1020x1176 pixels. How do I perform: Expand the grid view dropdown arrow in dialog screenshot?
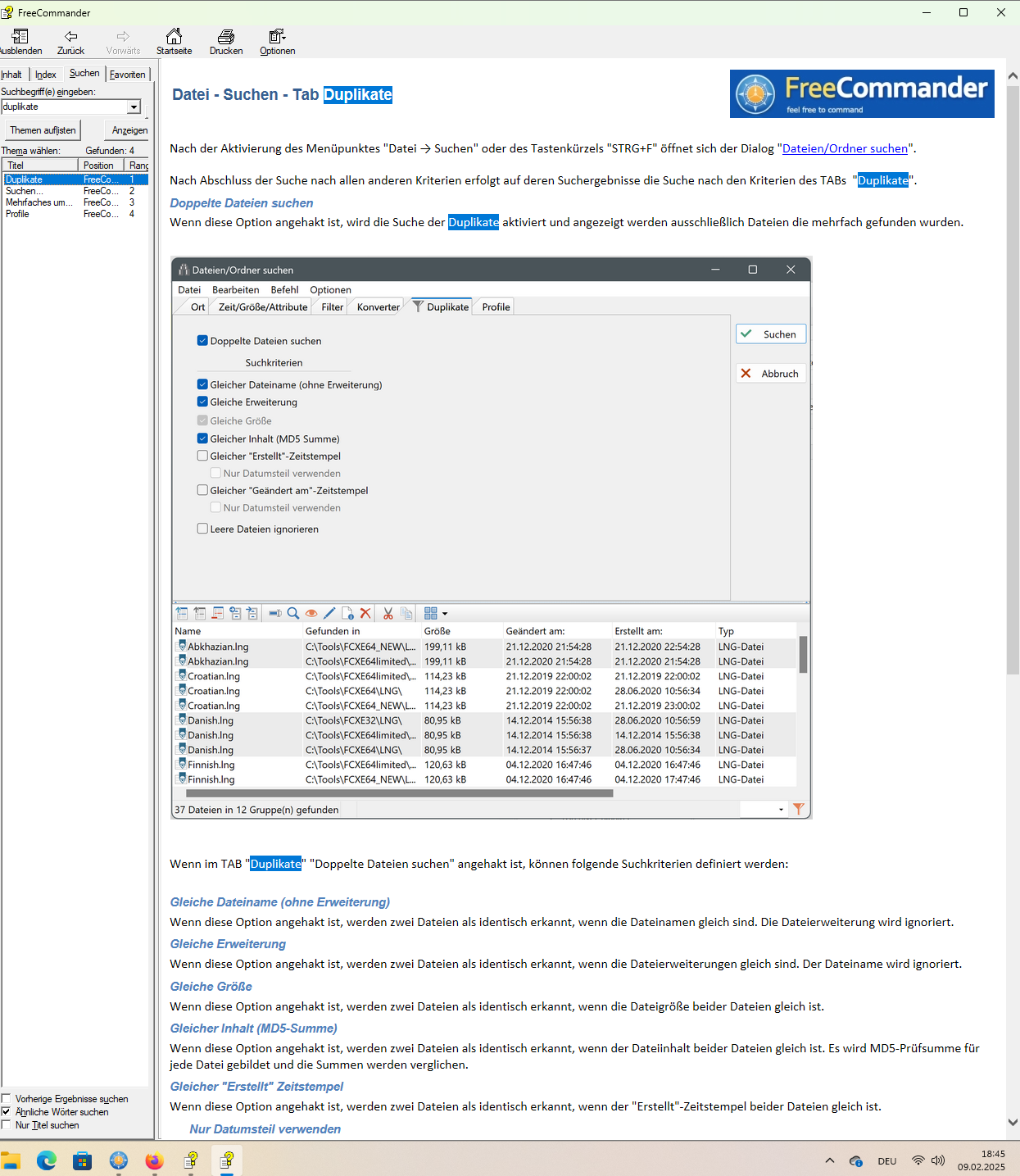(445, 613)
